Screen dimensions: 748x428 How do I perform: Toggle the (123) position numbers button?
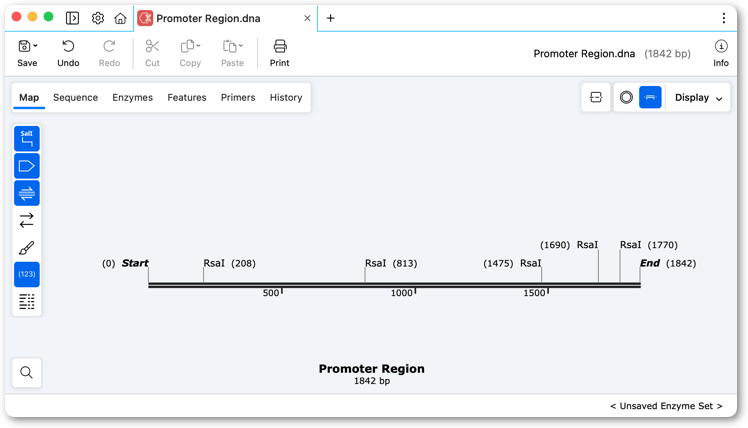click(x=27, y=274)
